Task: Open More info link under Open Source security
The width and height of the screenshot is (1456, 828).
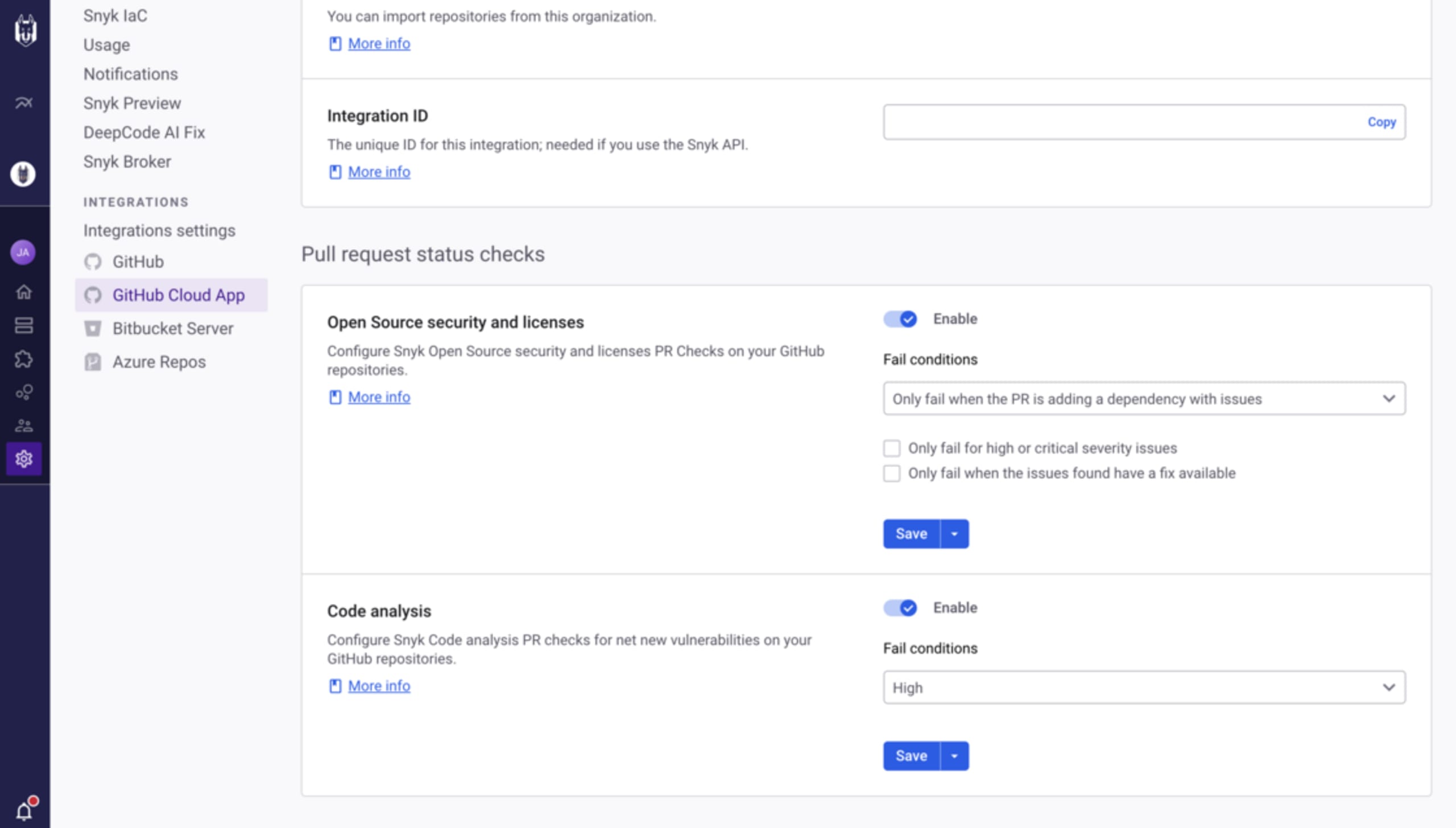Action: tap(379, 397)
